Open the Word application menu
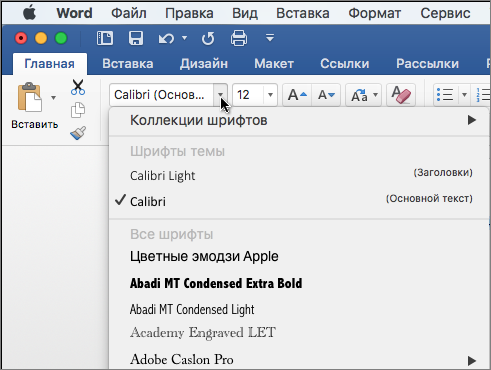 click(x=74, y=13)
